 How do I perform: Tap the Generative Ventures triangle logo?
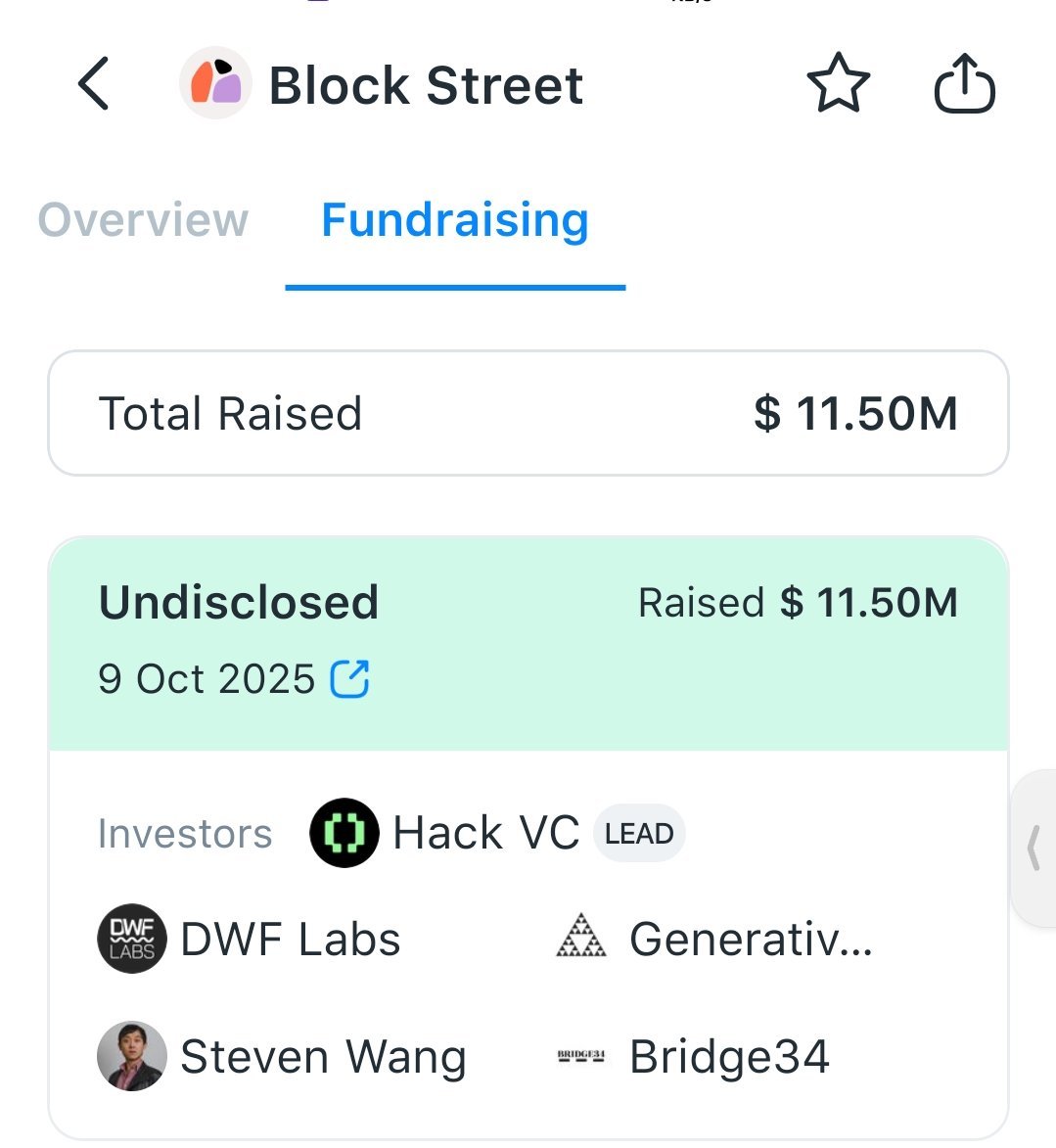[x=581, y=938]
